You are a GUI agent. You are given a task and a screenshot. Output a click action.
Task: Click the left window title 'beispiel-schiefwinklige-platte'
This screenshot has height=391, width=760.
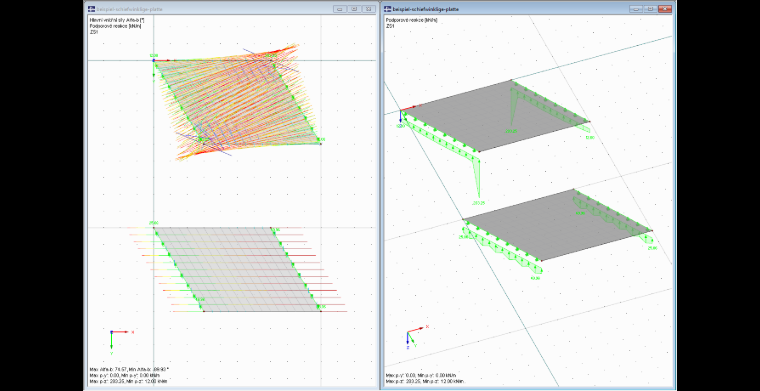(x=129, y=9)
